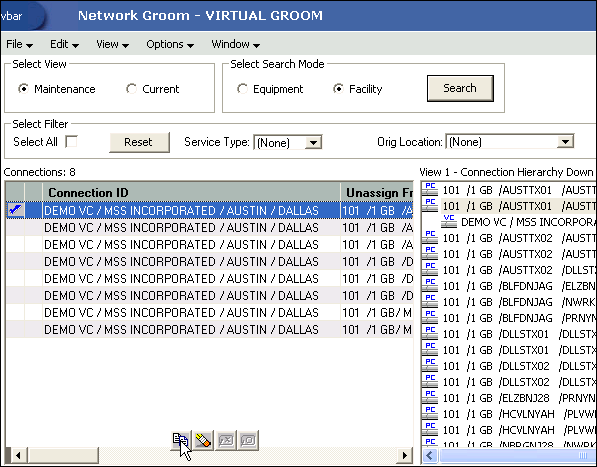Select the Current view radio button
Viewport: 597px width, 467px height.
click(x=131, y=89)
